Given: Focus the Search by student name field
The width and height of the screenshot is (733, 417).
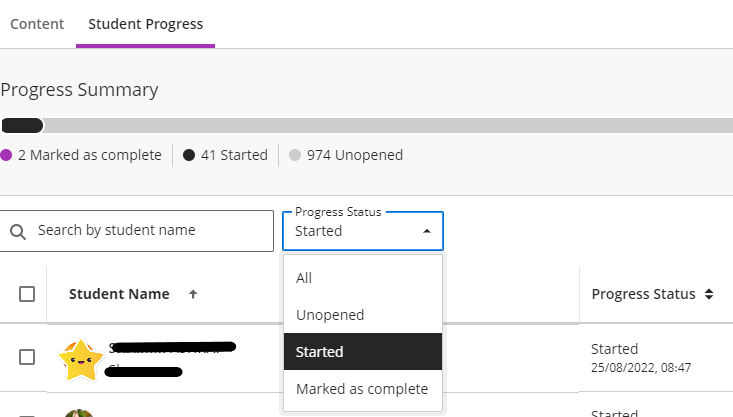Looking at the screenshot, I should point(150,231).
